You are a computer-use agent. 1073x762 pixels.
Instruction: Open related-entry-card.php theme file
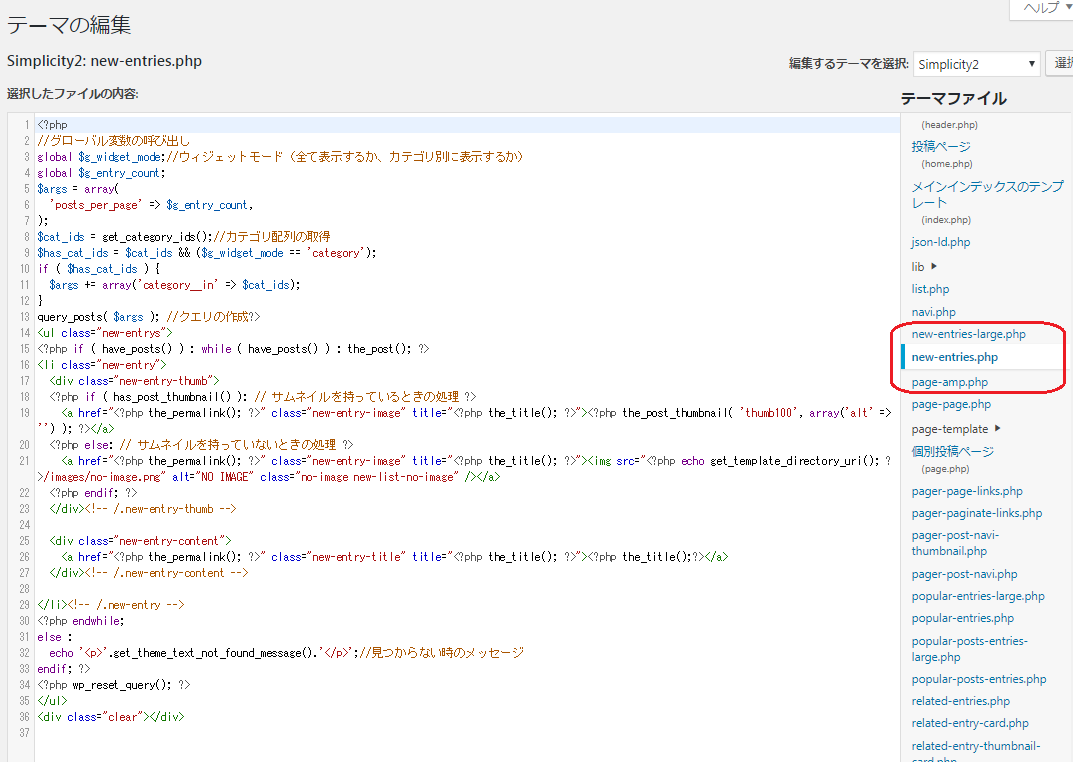pos(970,723)
